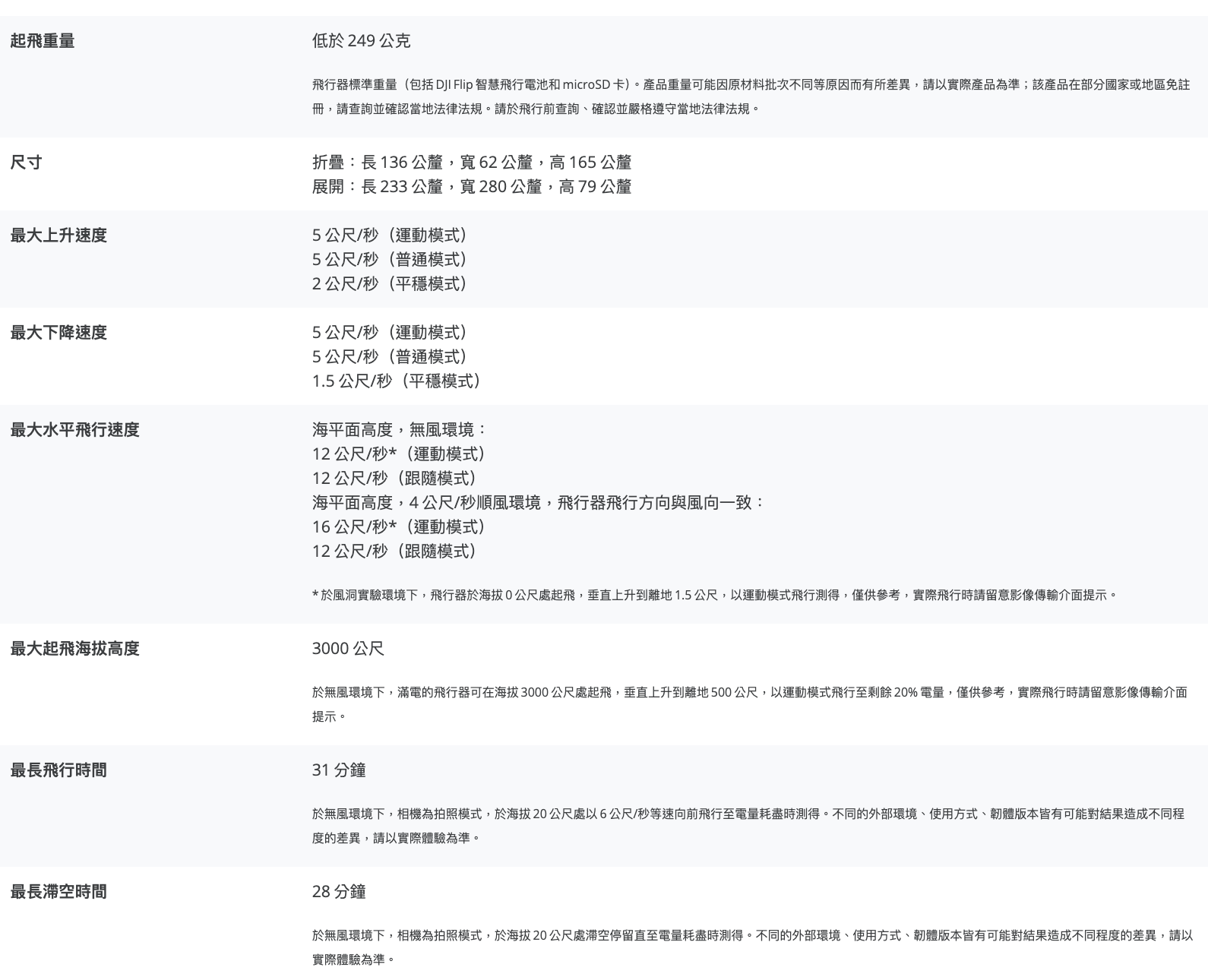Select the folded dimensions line starting with 折疊
Image resolution: width=1208 pixels, height=980 pixels.
[471, 163]
